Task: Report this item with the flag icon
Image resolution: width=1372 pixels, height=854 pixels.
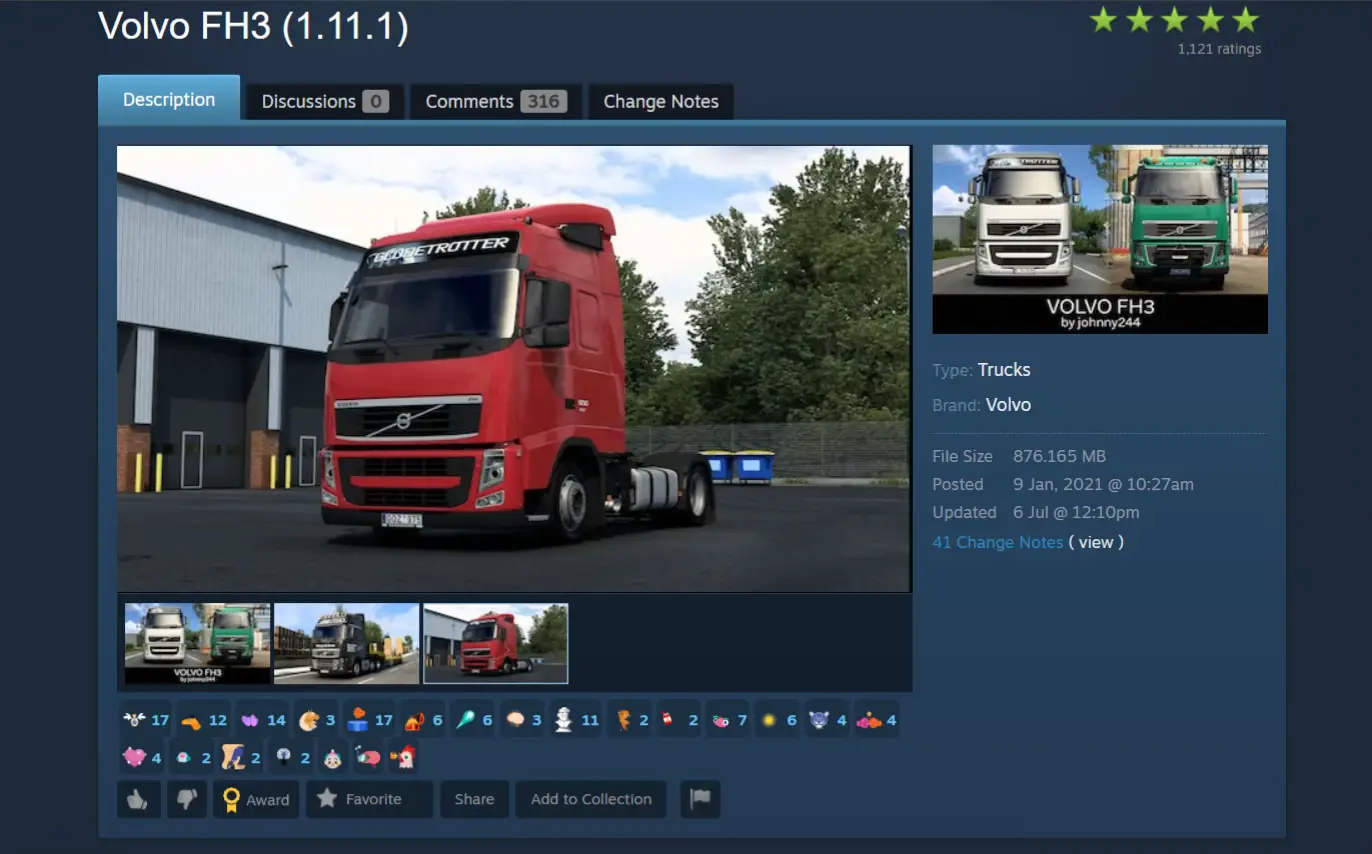Action: (700, 799)
